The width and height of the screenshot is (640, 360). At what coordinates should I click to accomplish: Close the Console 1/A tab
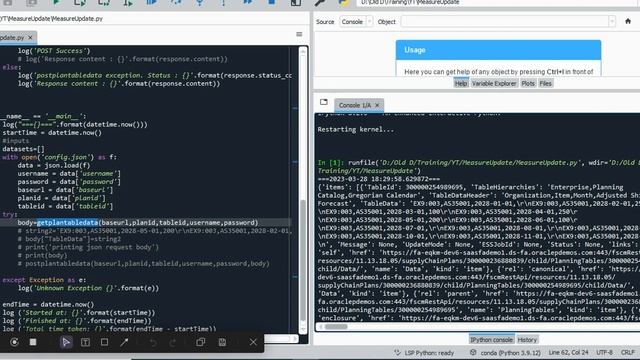tap(377, 105)
